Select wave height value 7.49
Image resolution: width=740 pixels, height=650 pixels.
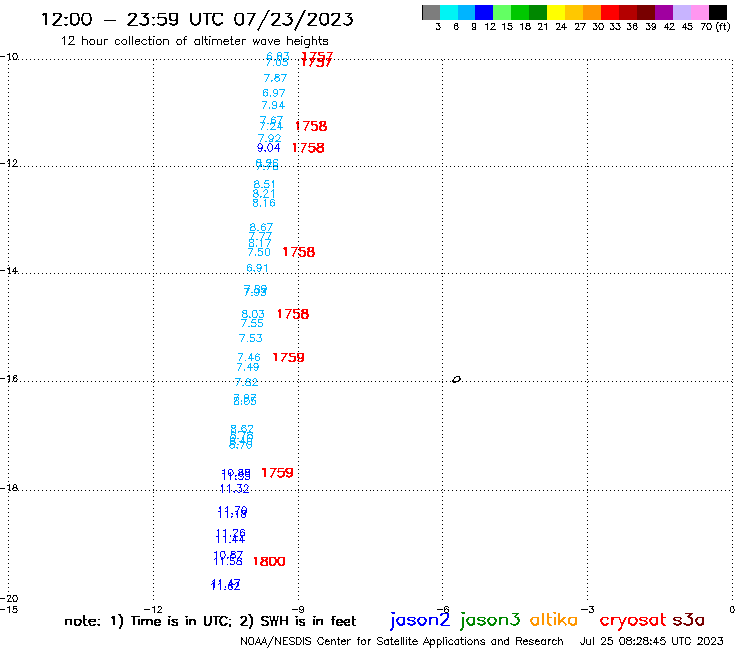(248, 367)
